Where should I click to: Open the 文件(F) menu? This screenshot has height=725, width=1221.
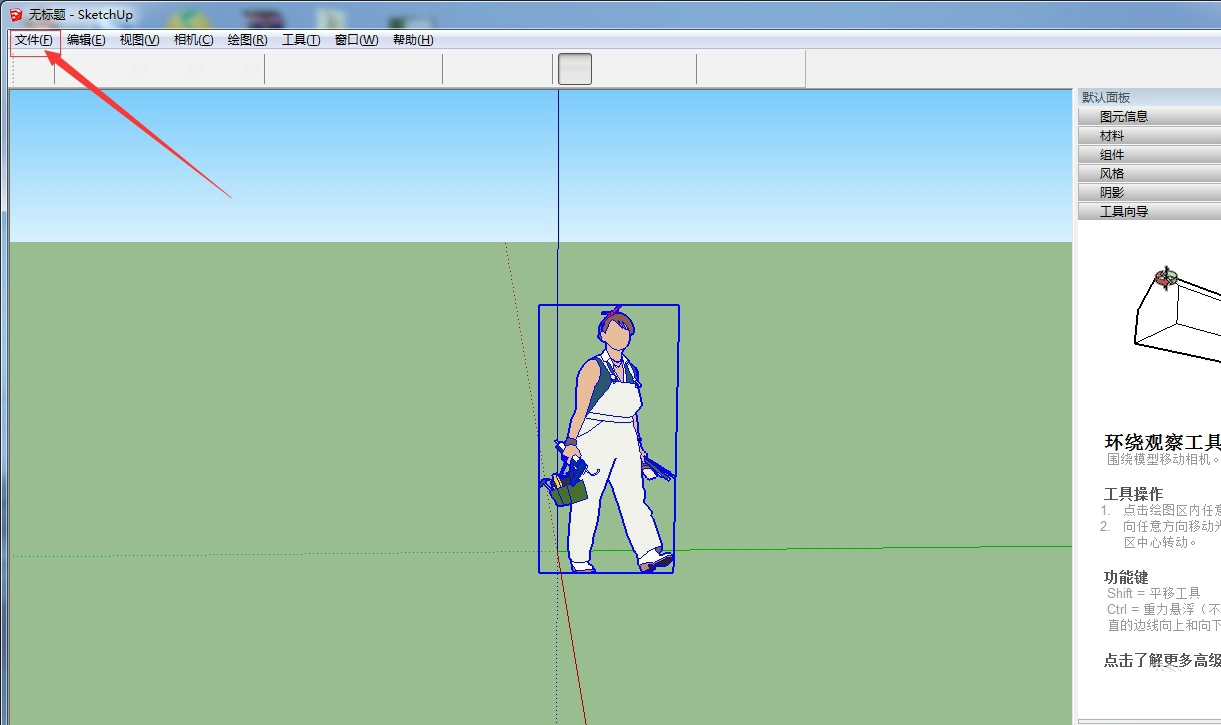pyautogui.click(x=34, y=40)
